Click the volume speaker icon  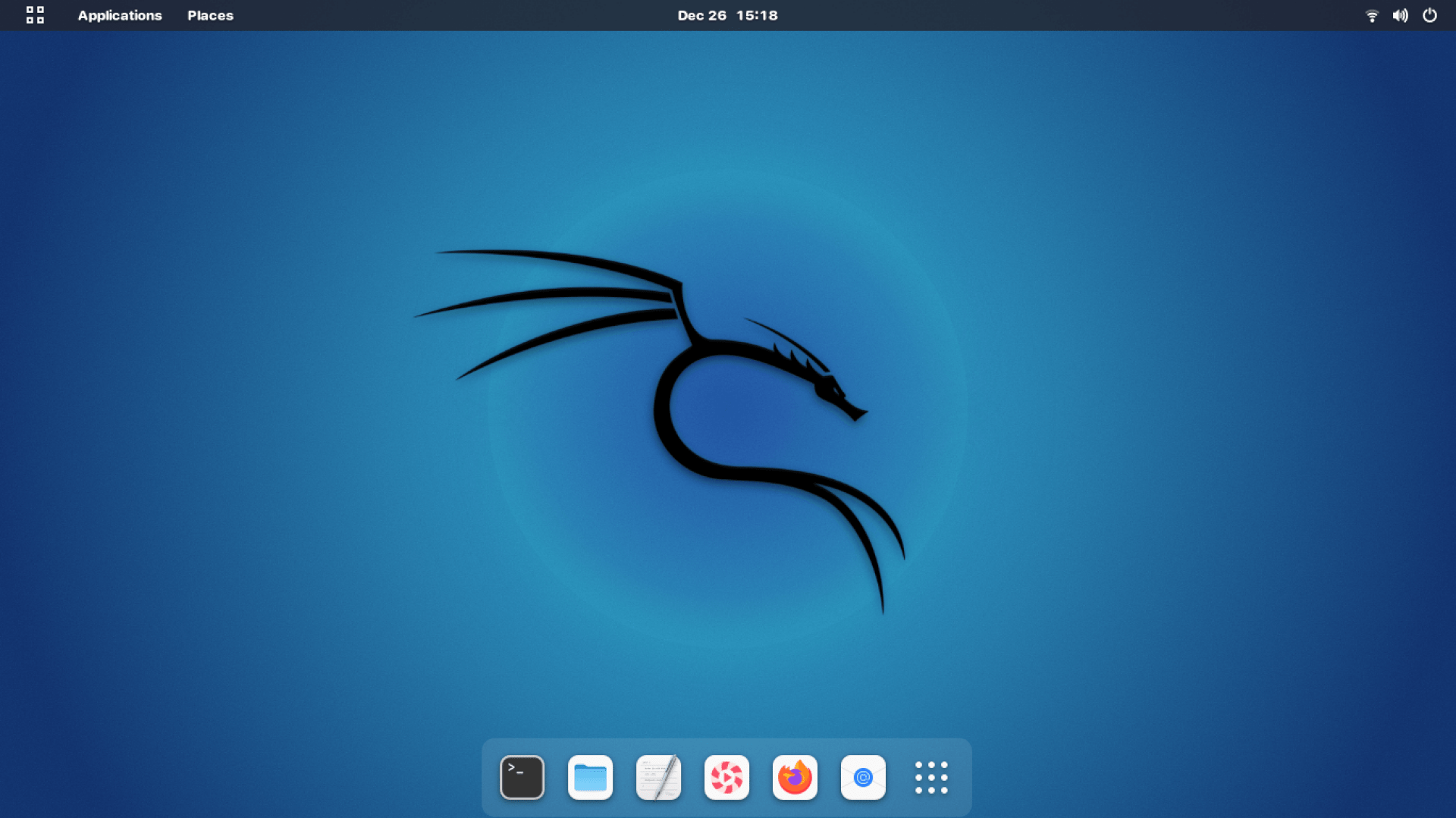(x=1400, y=15)
